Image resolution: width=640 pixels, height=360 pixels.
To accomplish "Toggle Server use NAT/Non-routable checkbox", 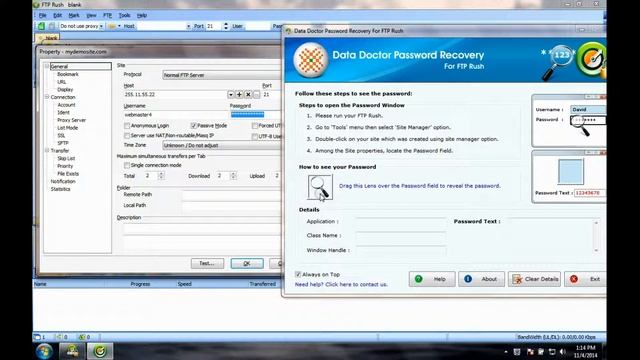I will (127, 136).
